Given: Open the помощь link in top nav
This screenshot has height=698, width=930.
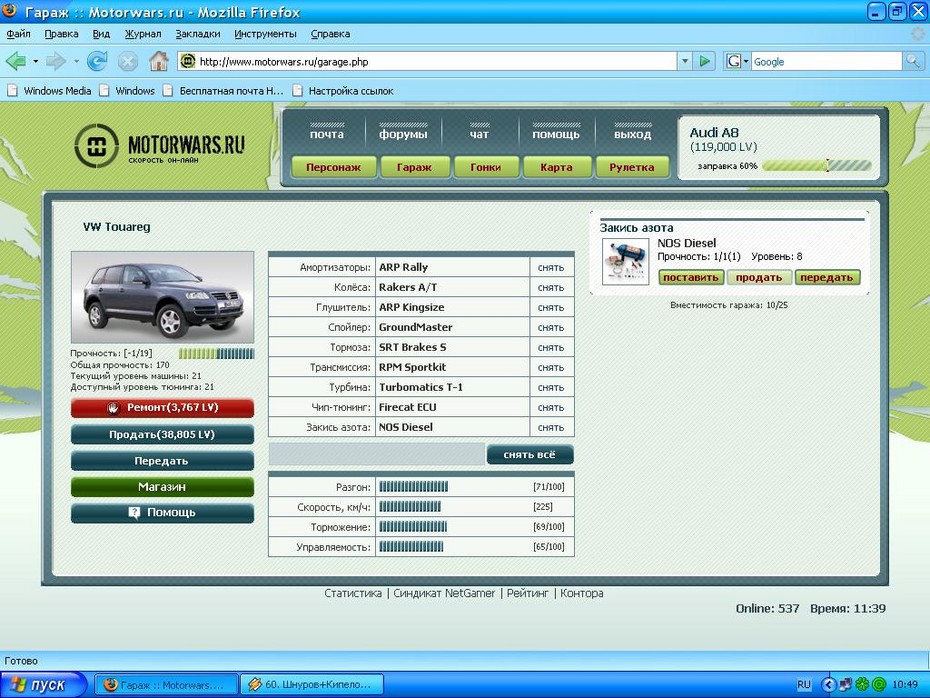Looking at the screenshot, I should pos(556,133).
